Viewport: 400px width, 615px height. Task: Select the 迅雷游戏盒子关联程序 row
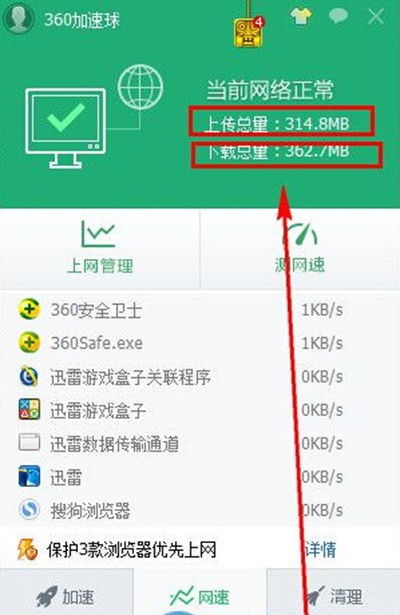pyautogui.click(x=200, y=377)
